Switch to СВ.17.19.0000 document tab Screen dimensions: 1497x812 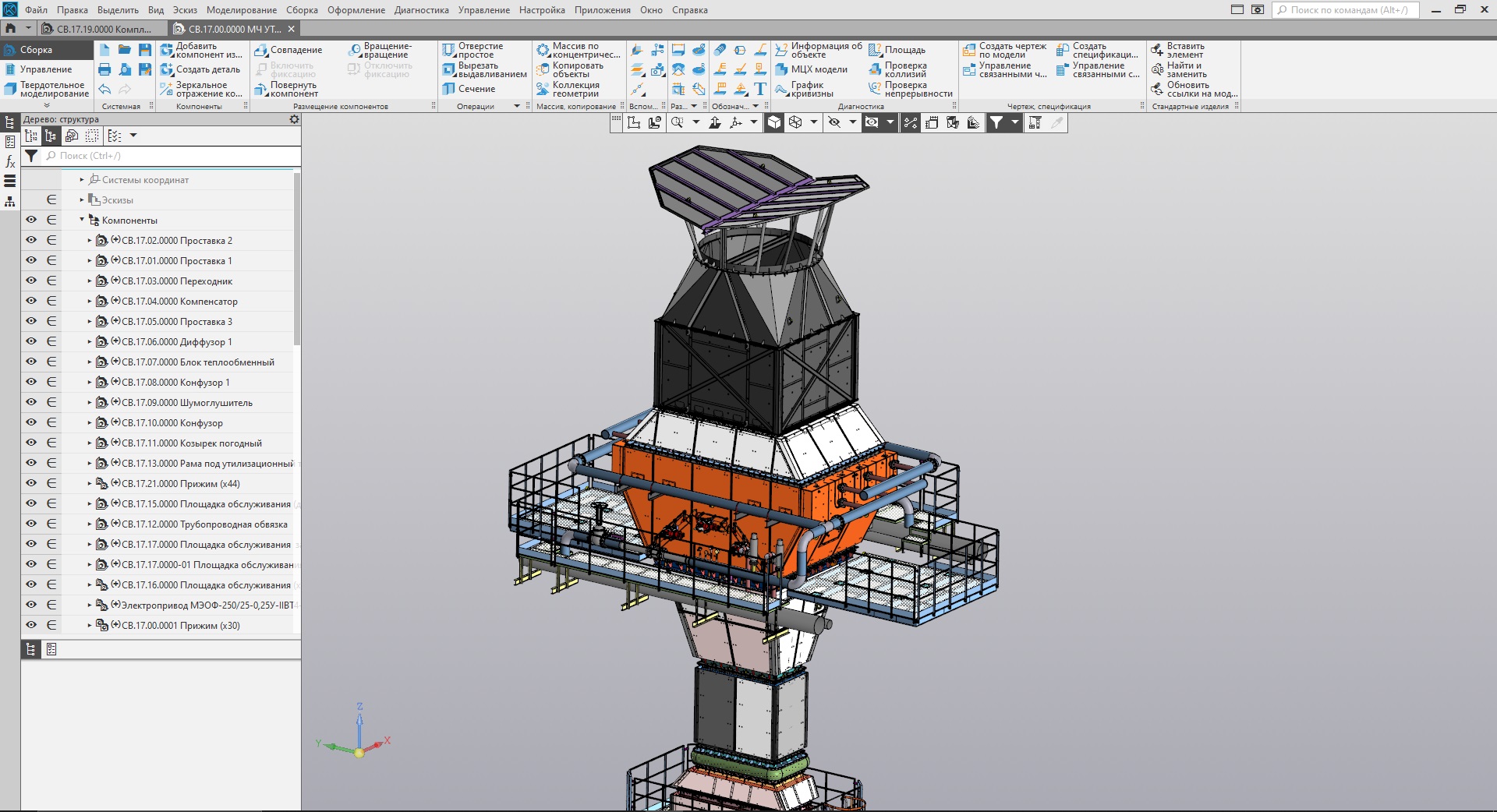(103, 29)
